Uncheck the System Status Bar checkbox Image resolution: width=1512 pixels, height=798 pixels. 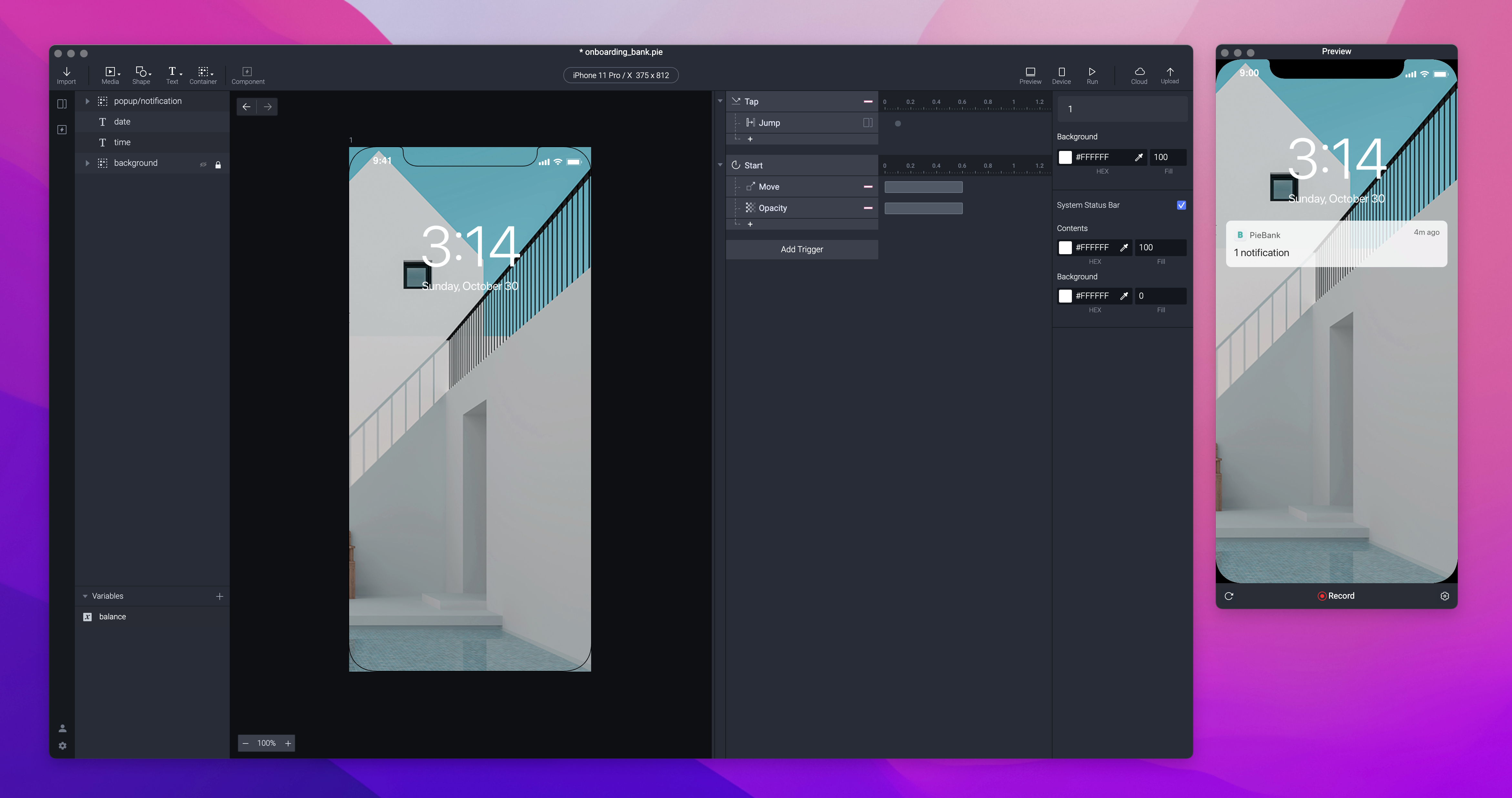pyautogui.click(x=1181, y=205)
